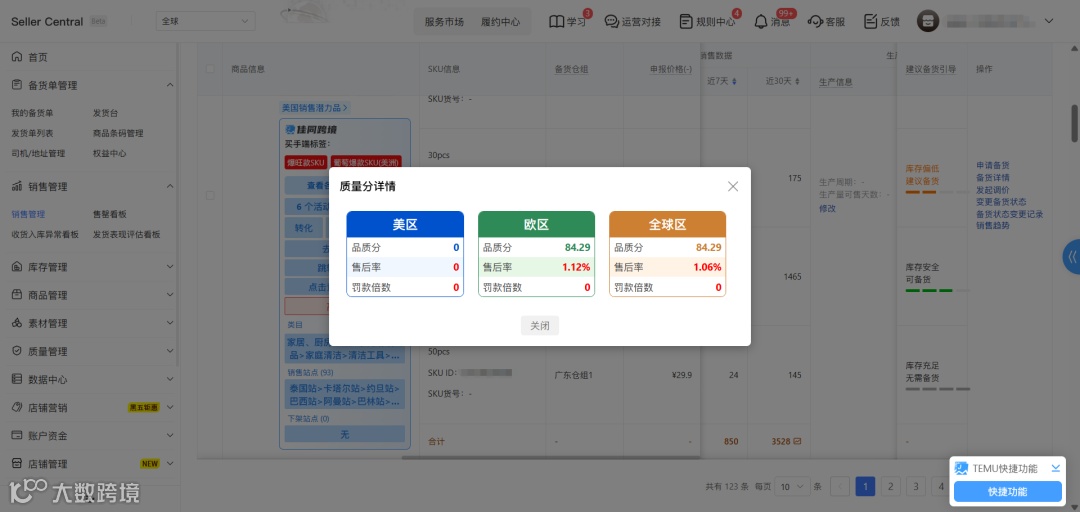Click the 店铺管理 shop icon
This screenshot has height=512, width=1080.
[x=17, y=464]
